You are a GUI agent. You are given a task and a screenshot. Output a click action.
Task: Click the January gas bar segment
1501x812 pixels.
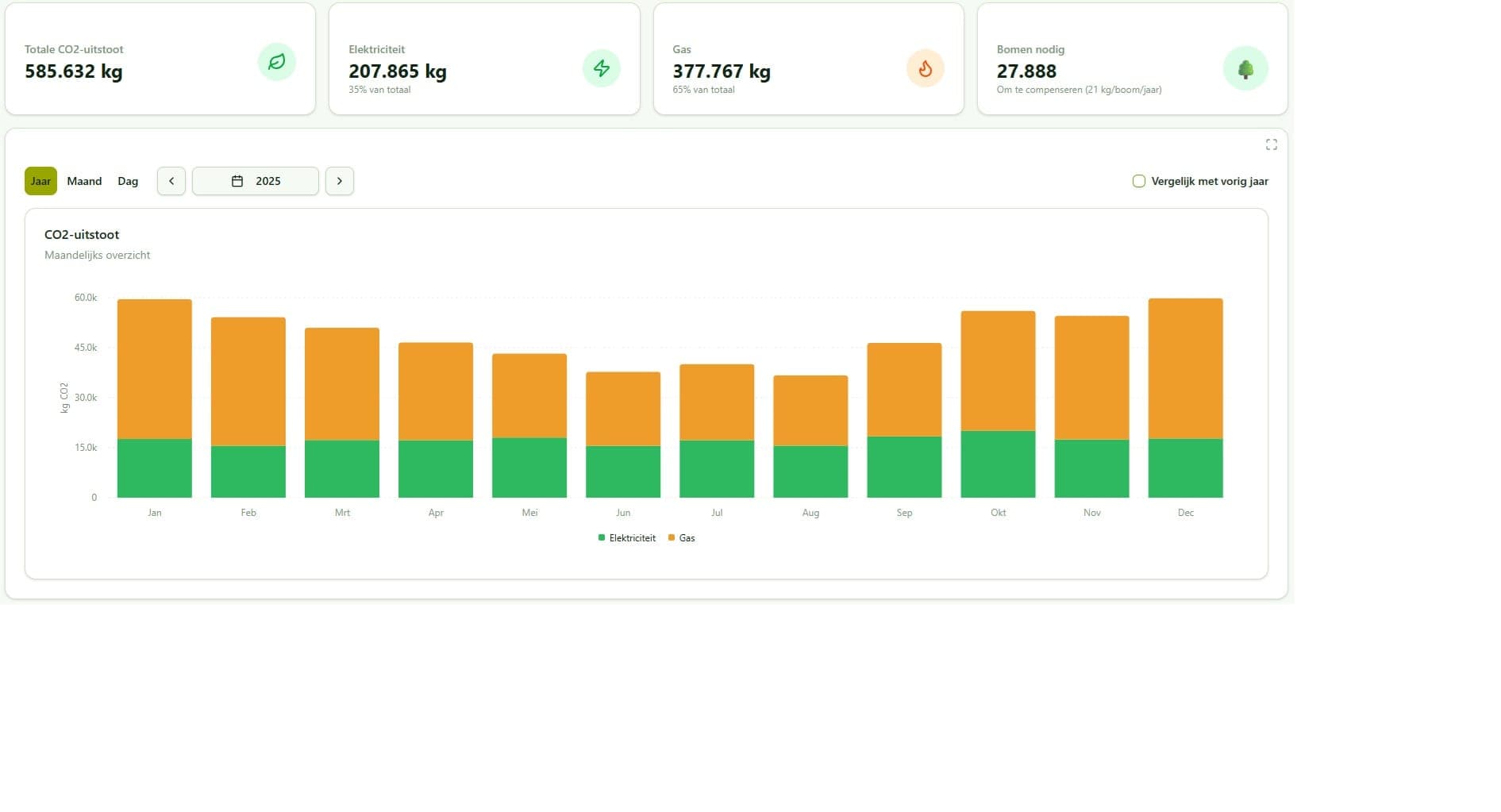coord(155,369)
